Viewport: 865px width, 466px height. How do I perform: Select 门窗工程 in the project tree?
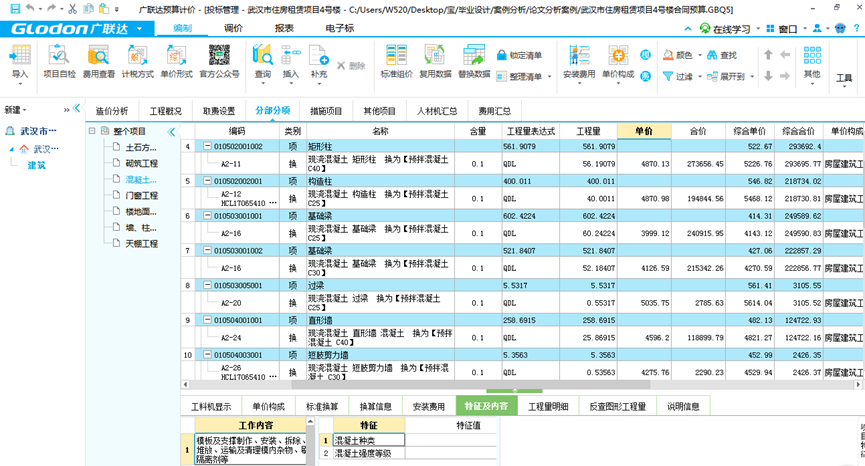(141, 195)
